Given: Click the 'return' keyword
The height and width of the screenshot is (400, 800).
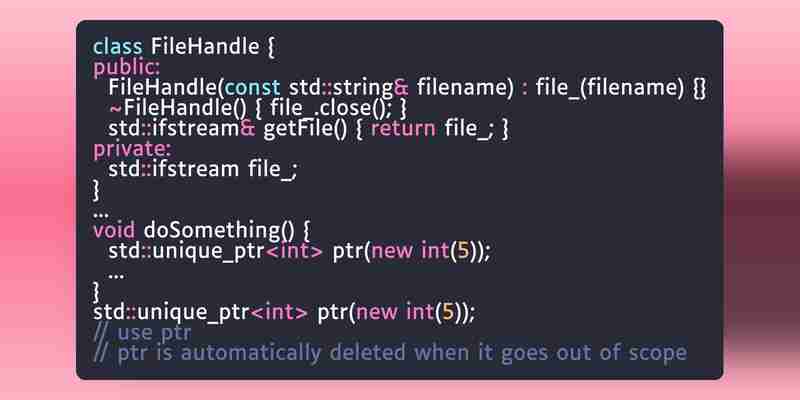Looking at the screenshot, I should click(404, 129).
